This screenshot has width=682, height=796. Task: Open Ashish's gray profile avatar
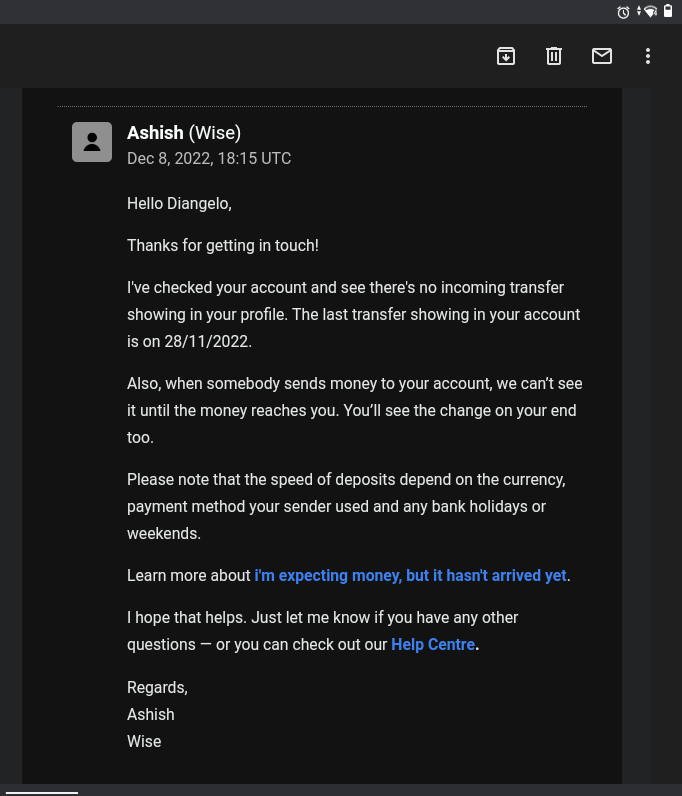(92, 142)
